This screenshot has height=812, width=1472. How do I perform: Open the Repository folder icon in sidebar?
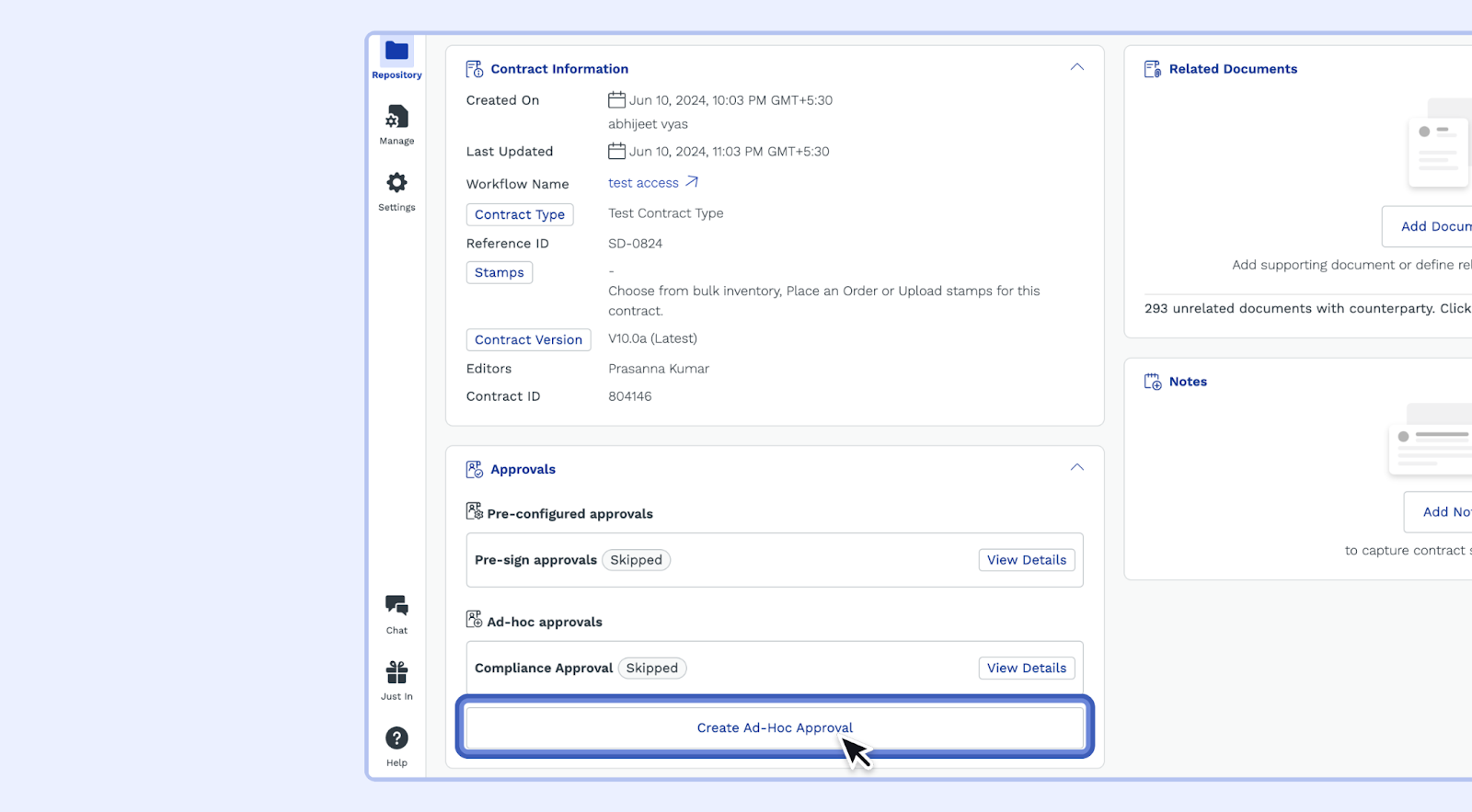397,51
